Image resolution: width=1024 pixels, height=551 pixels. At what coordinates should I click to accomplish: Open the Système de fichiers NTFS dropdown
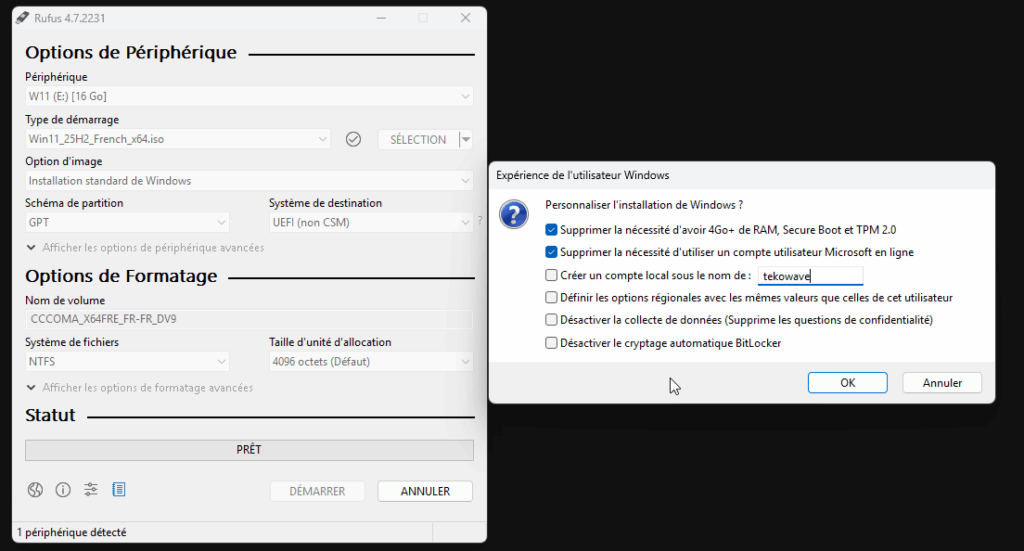(127, 361)
